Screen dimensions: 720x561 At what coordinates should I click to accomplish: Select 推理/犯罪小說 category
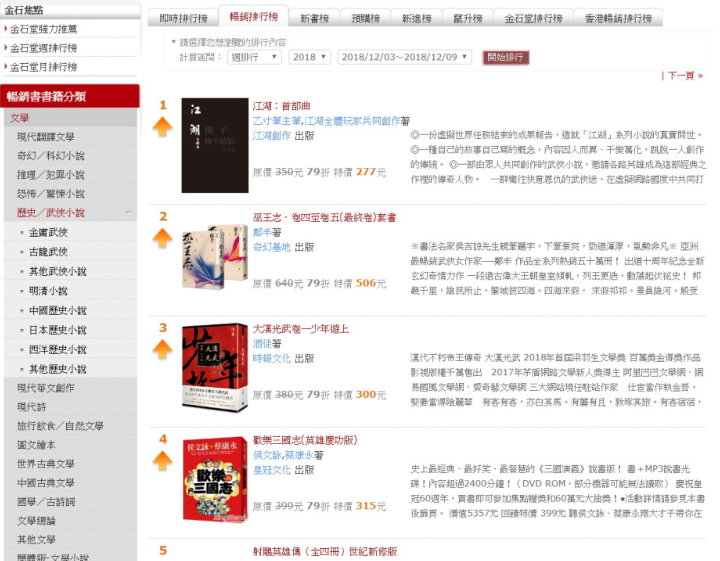(x=51, y=175)
